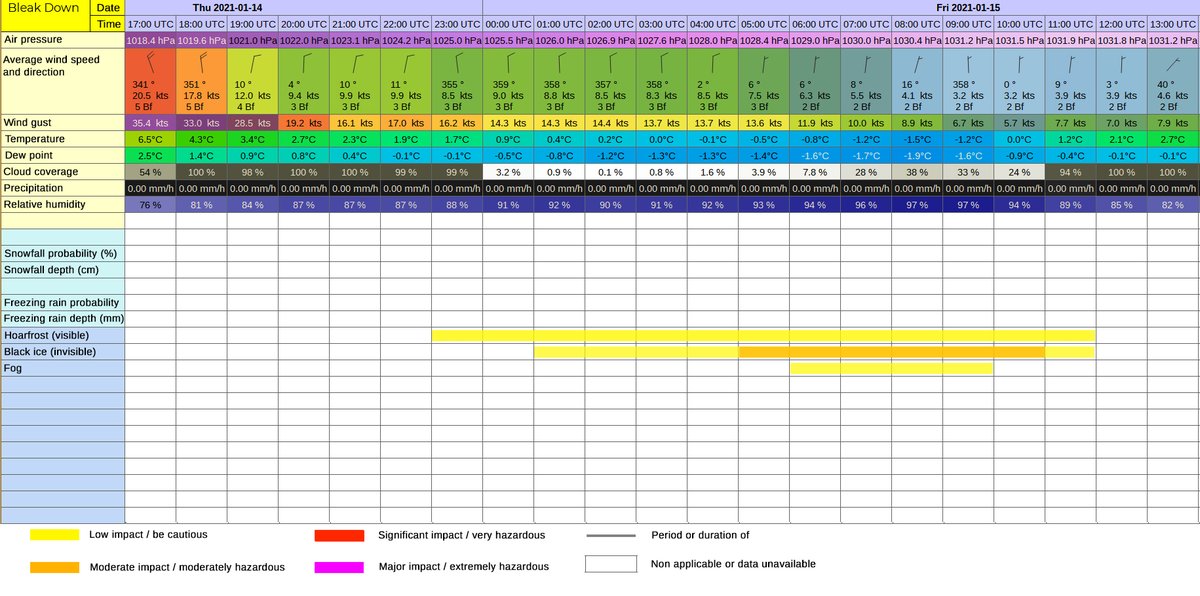Select the wind barb icon under 12:00 UTC

coord(1121,66)
